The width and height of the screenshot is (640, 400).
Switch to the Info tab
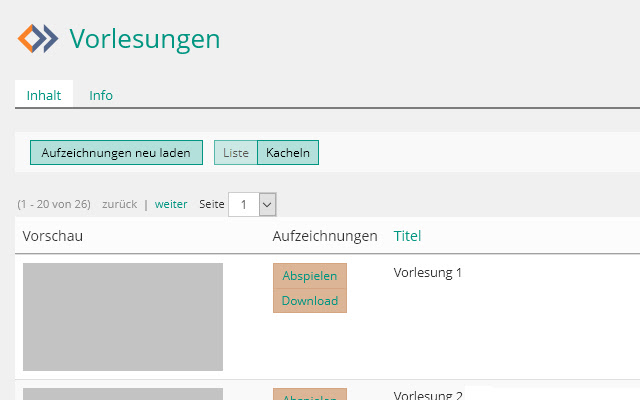tap(101, 95)
